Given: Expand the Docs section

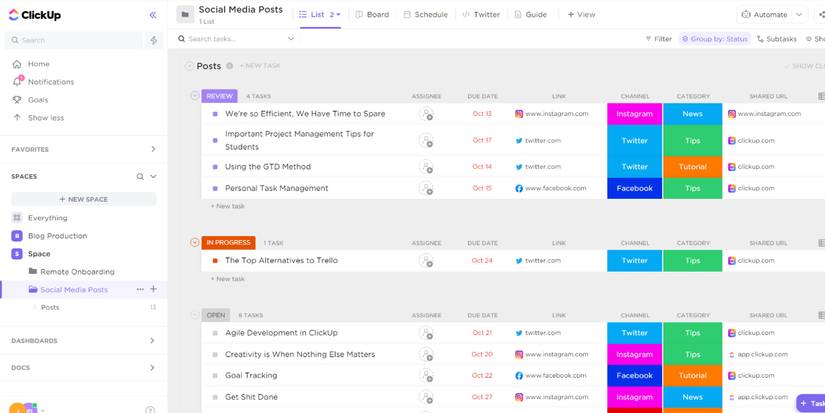Looking at the screenshot, I should coord(152,368).
